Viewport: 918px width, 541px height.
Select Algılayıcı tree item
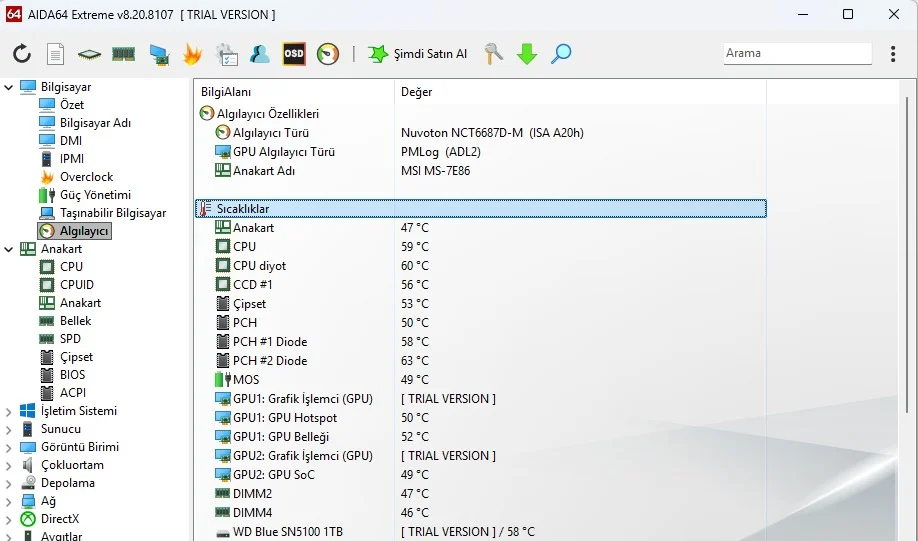click(74, 231)
